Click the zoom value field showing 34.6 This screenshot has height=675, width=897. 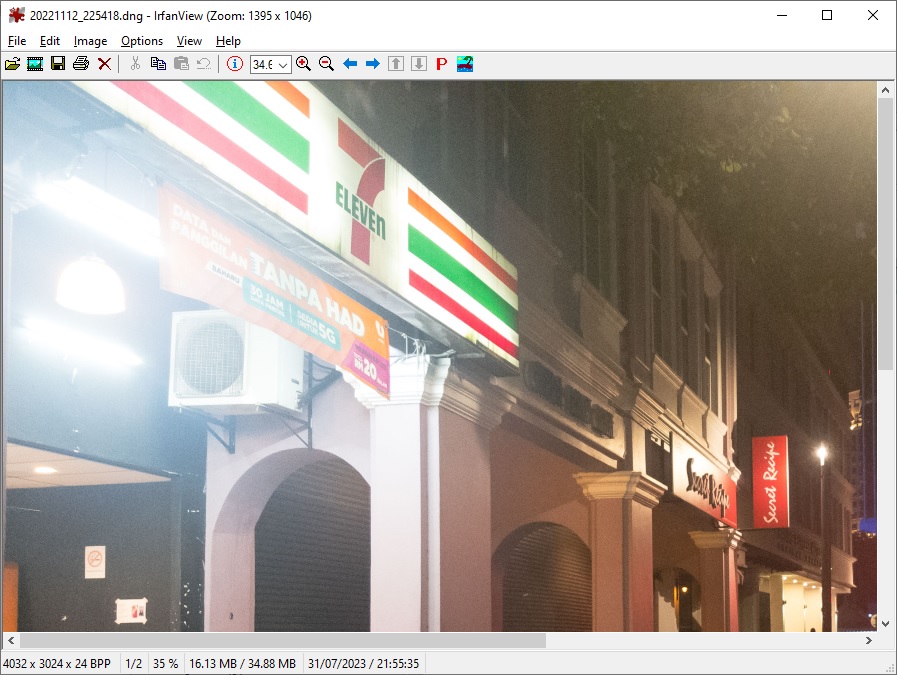tap(263, 65)
